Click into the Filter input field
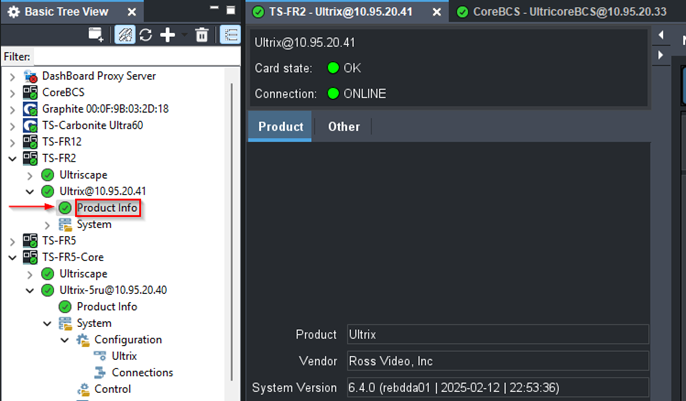This screenshot has height=401, width=686. pyautogui.click(x=136, y=57)
